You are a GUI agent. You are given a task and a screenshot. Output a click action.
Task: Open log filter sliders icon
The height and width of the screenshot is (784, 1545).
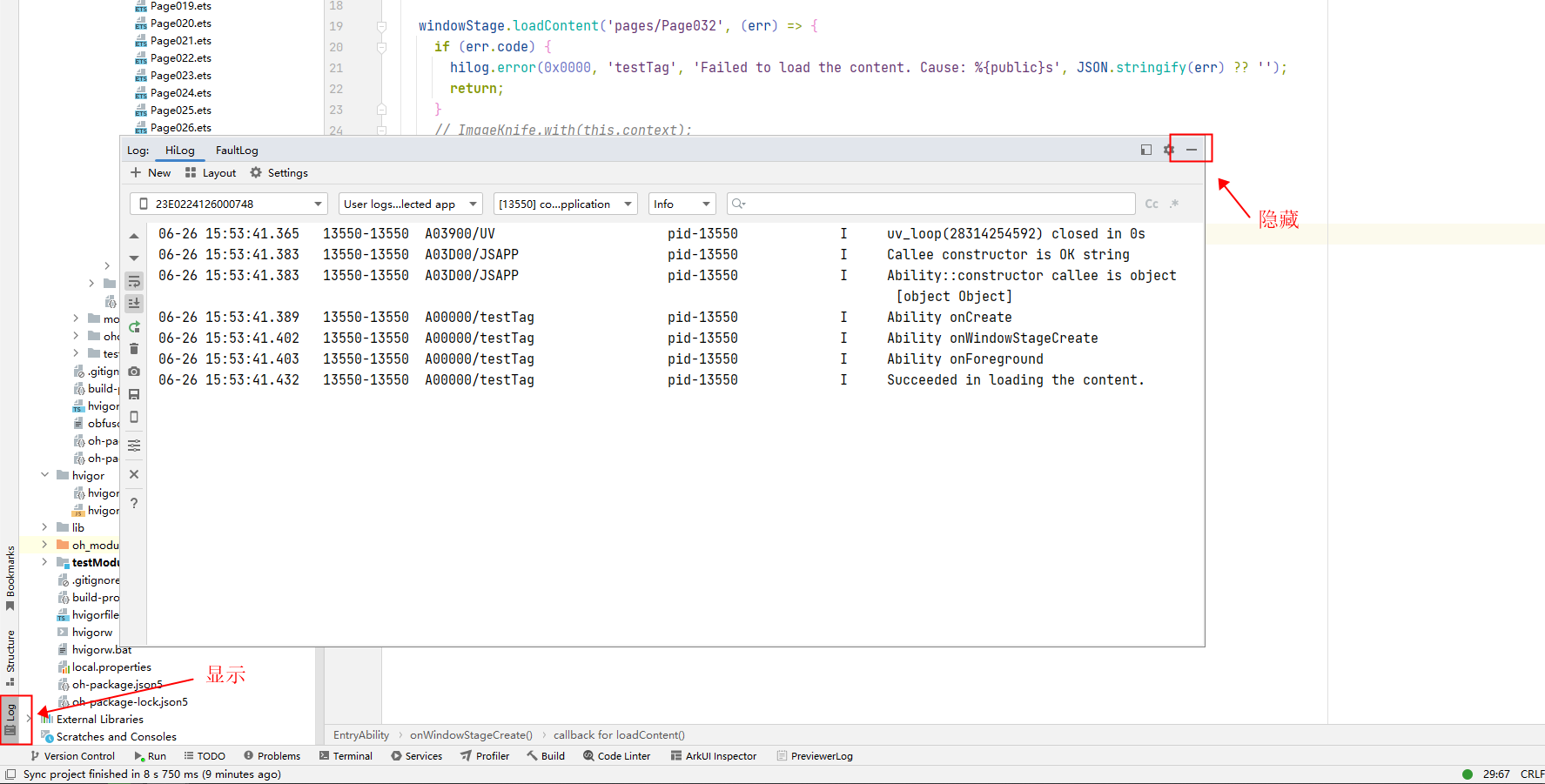click(x=134, y=446)
